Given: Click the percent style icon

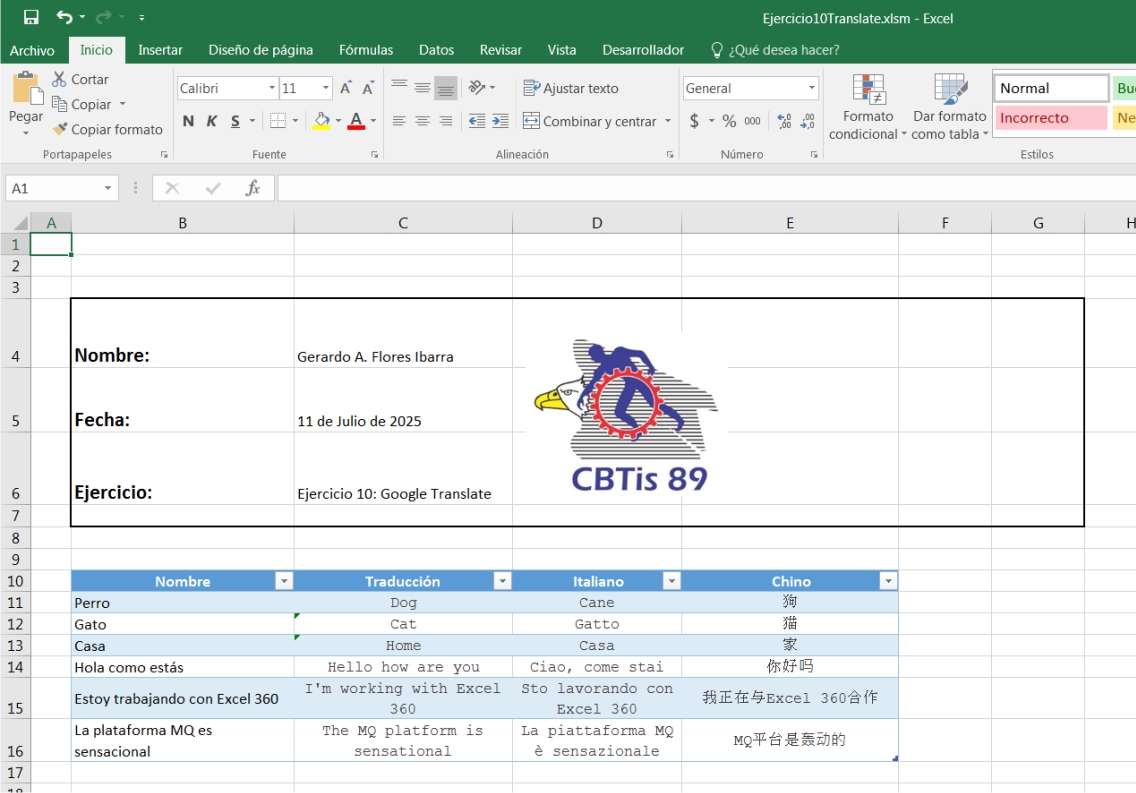Looking at the screenshot, I should tap(729, 121).
